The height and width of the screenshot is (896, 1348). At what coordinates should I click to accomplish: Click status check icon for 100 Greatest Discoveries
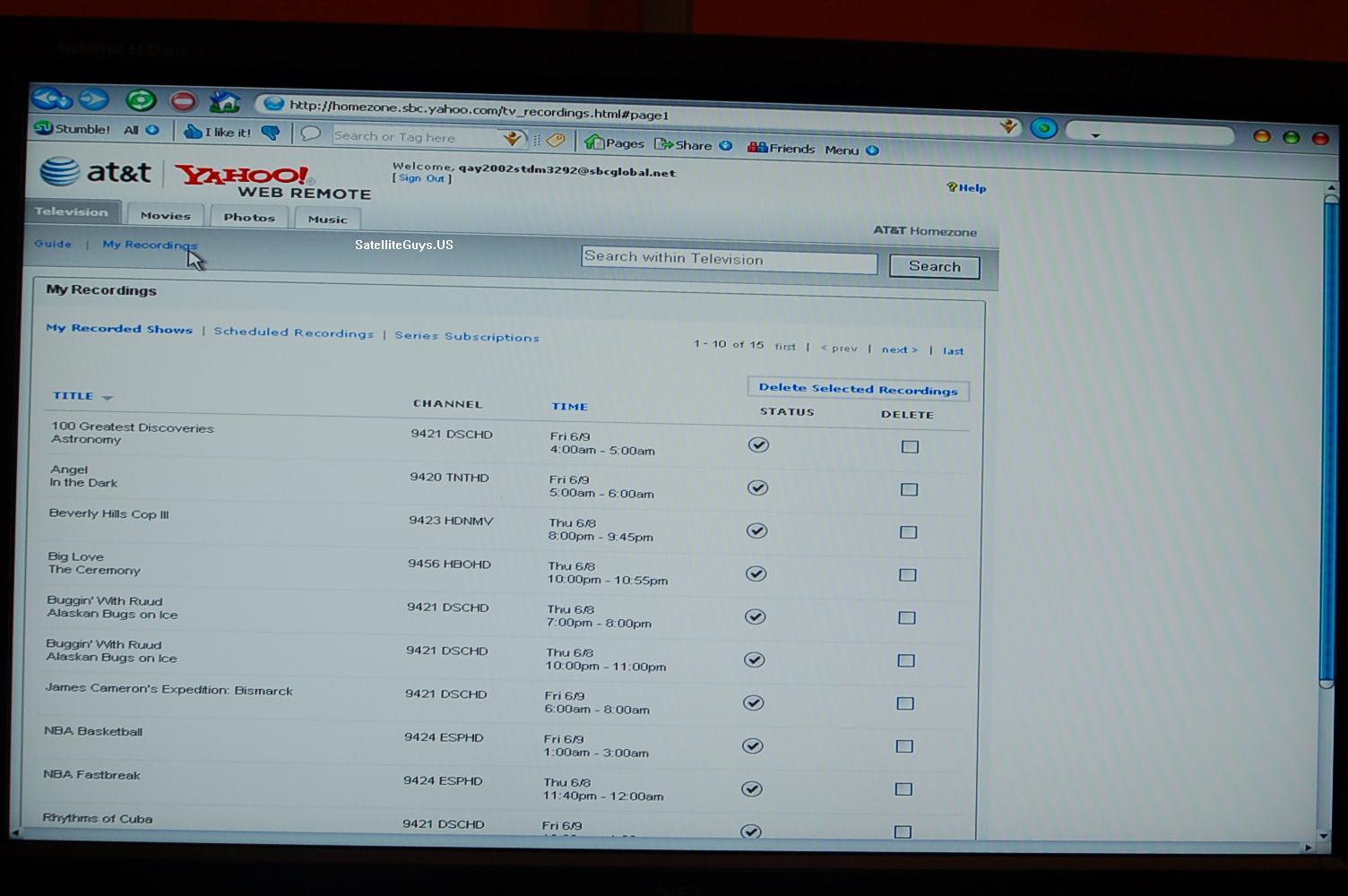click(759, 444)
